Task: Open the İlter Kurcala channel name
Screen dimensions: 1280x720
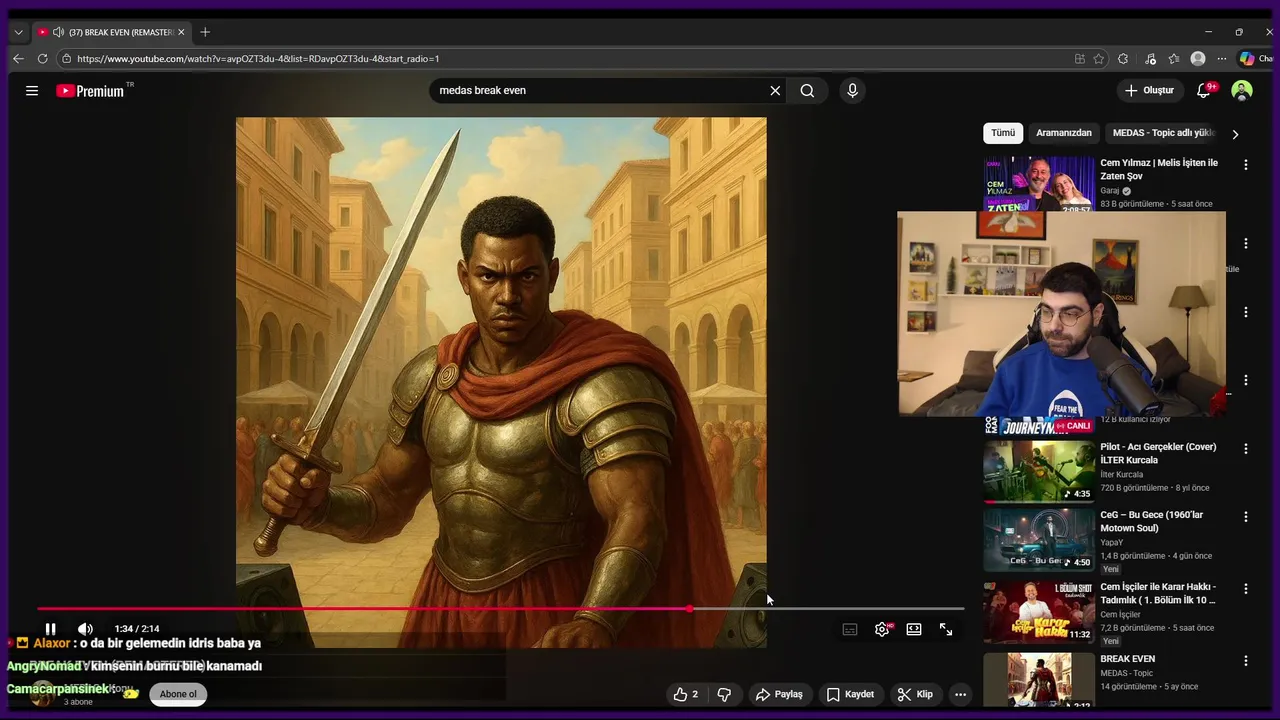Action: pyautogui.click(x=1124, y=474)
